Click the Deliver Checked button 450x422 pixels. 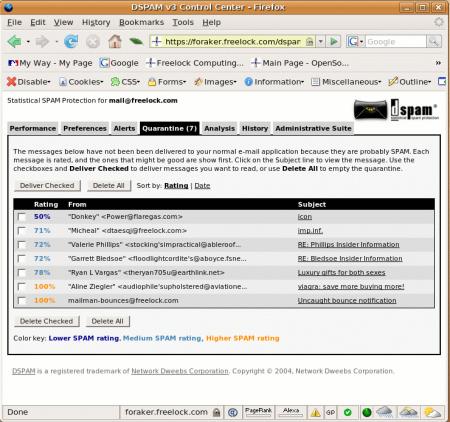47,186
